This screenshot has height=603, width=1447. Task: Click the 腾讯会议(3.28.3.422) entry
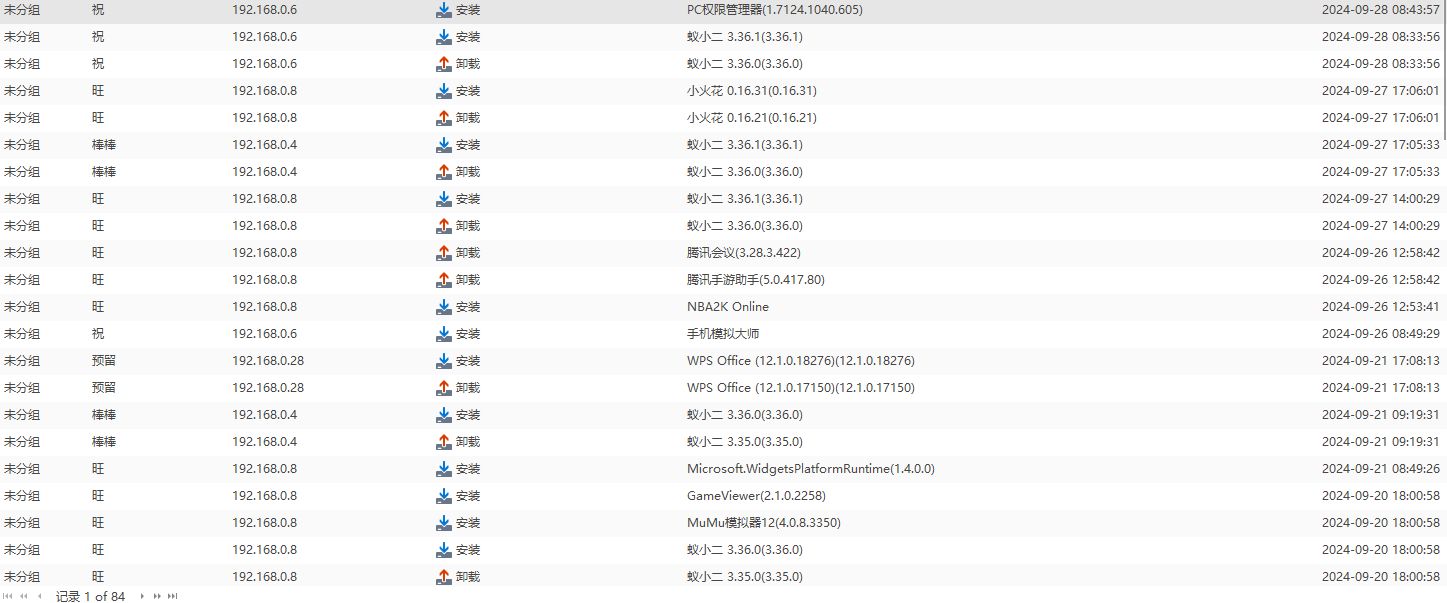point(744,253)
